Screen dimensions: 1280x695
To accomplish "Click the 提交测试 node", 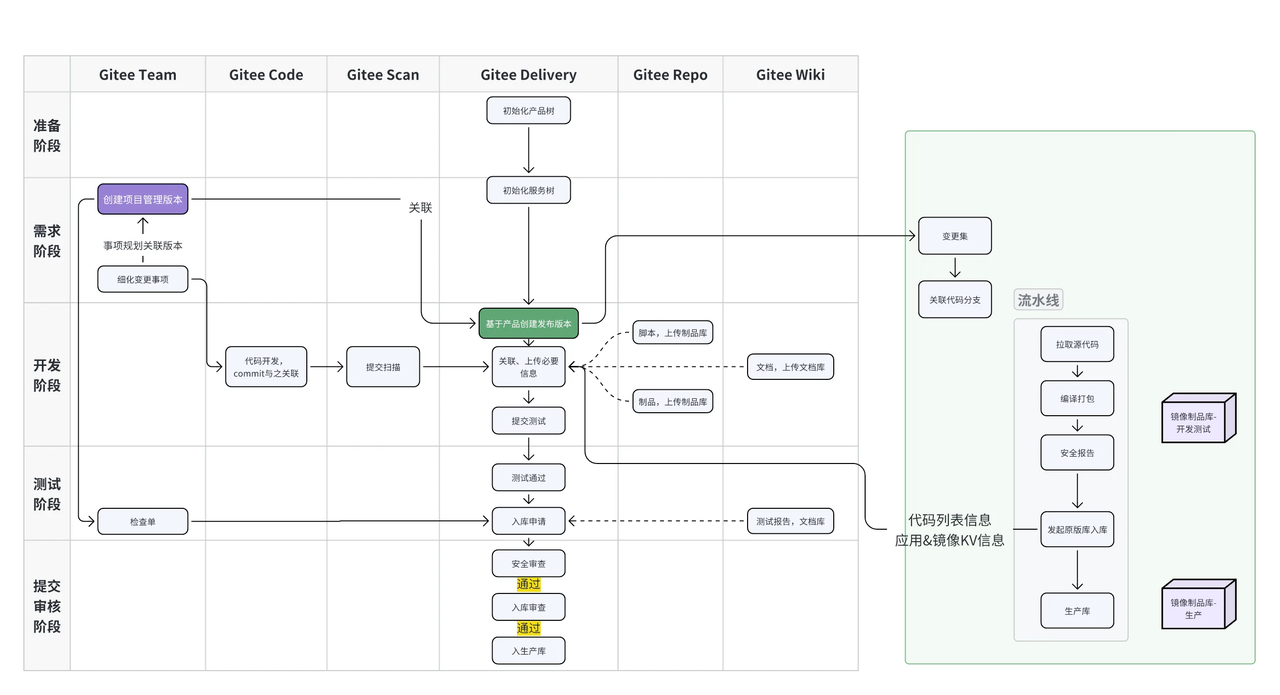I will (x=528, y=421).
